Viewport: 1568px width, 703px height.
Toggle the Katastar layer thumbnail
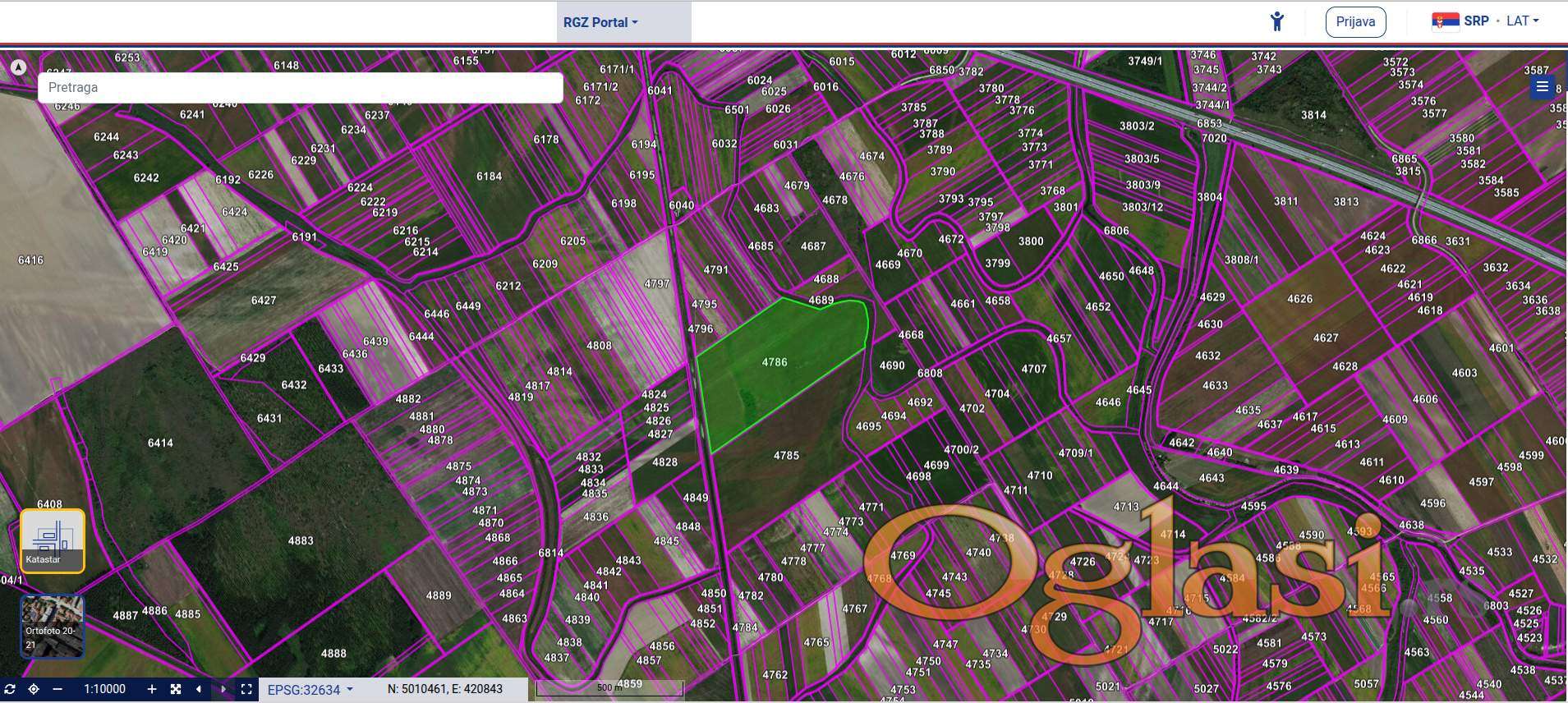tap(53, 540)
